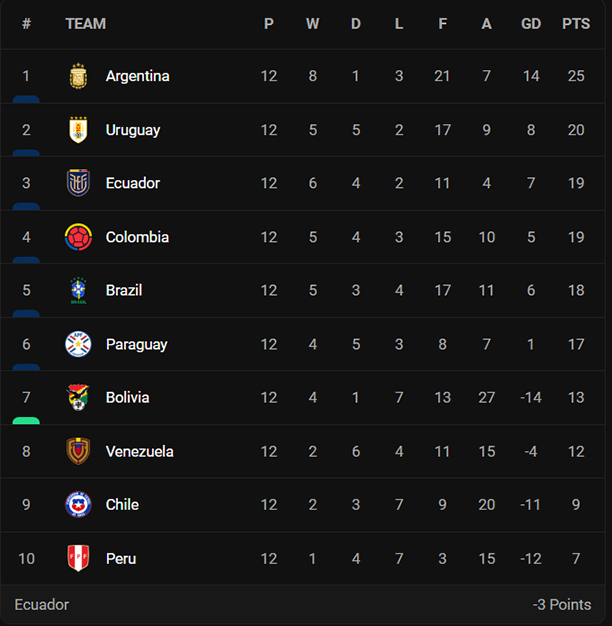Click the Bolivia team crest icon
This screenshot has width=612, height=626.
point(78,397)
